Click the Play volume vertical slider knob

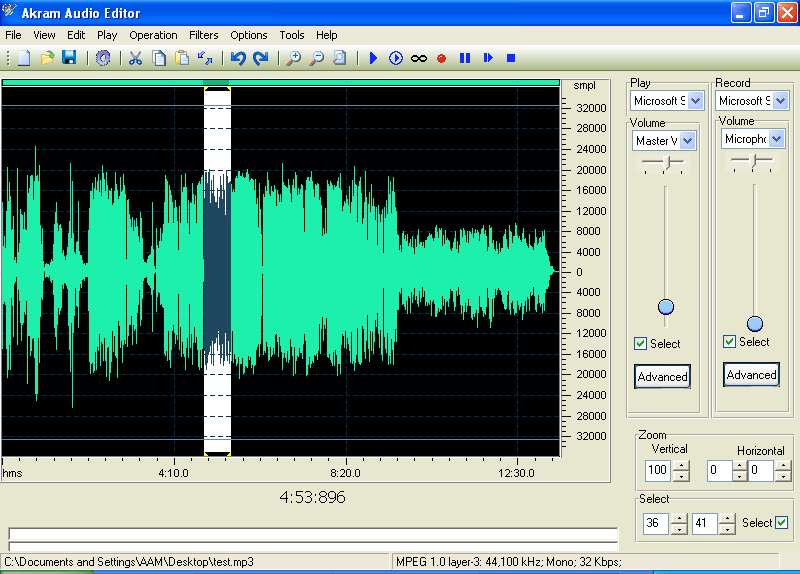tap(666, 307)
